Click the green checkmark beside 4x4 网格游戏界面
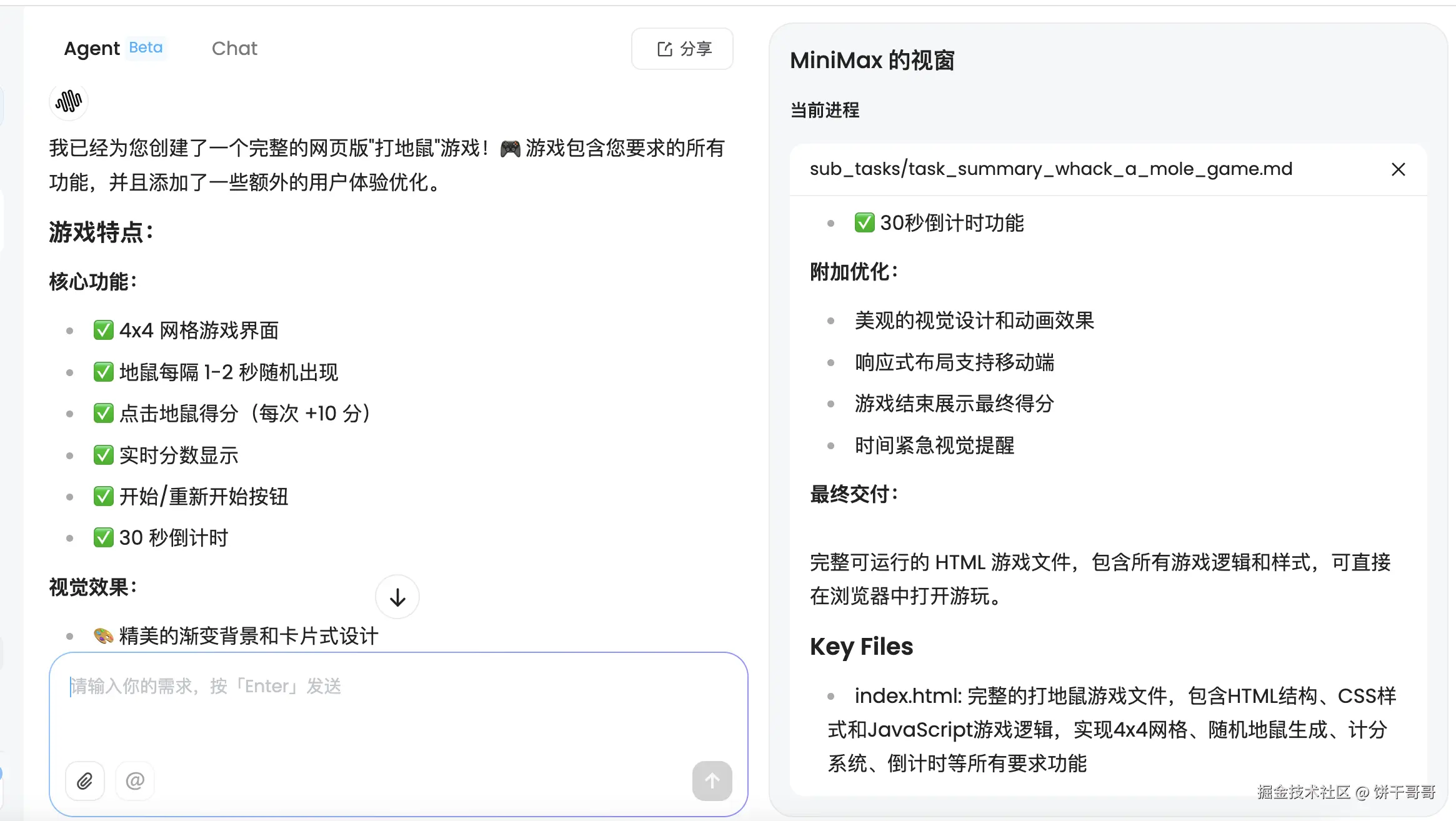The image size is (1456, 821). coord(103,330)
